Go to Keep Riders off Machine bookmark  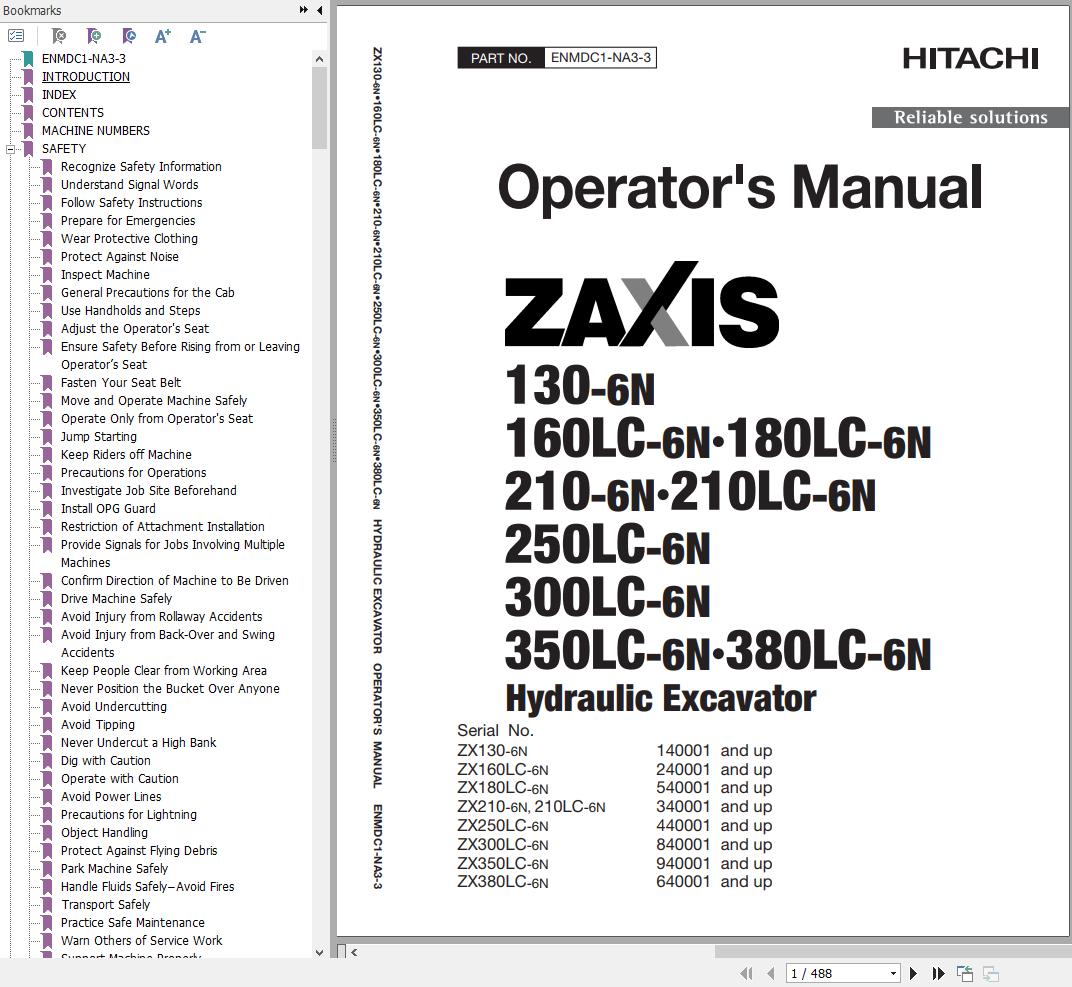point(126,455)
